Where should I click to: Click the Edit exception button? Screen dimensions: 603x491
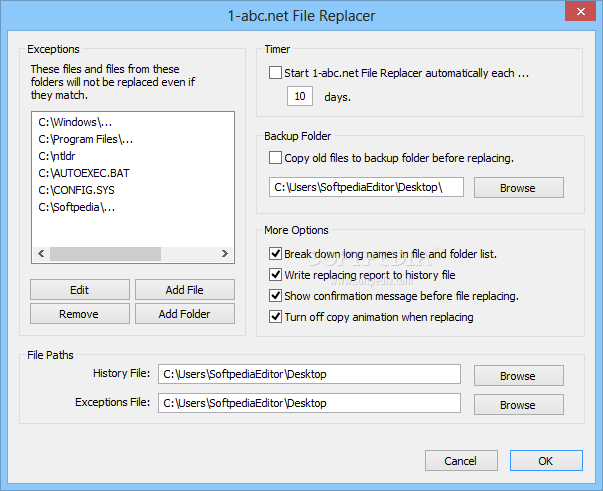pyautogui.click(x=80, y=290)
